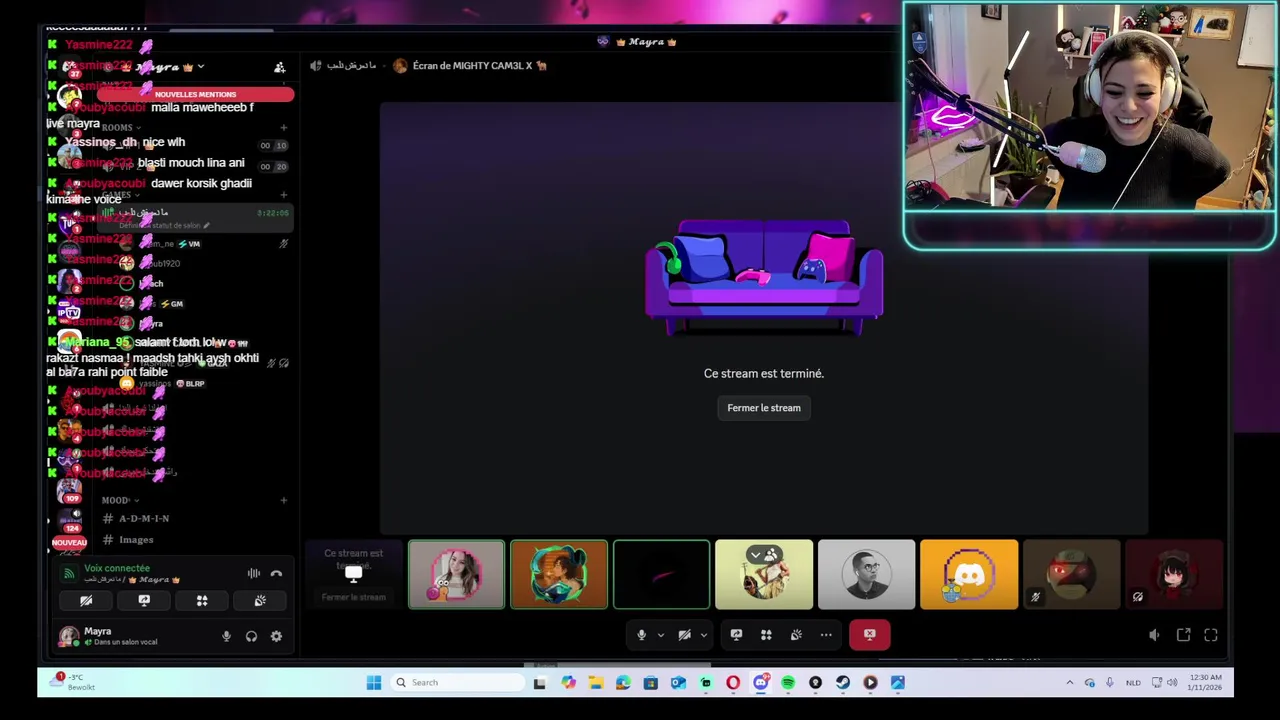The height and width of the screenshot is (720, 1280).
Task: Open the weather widget showing -3°C
Action: coord(73,682)
